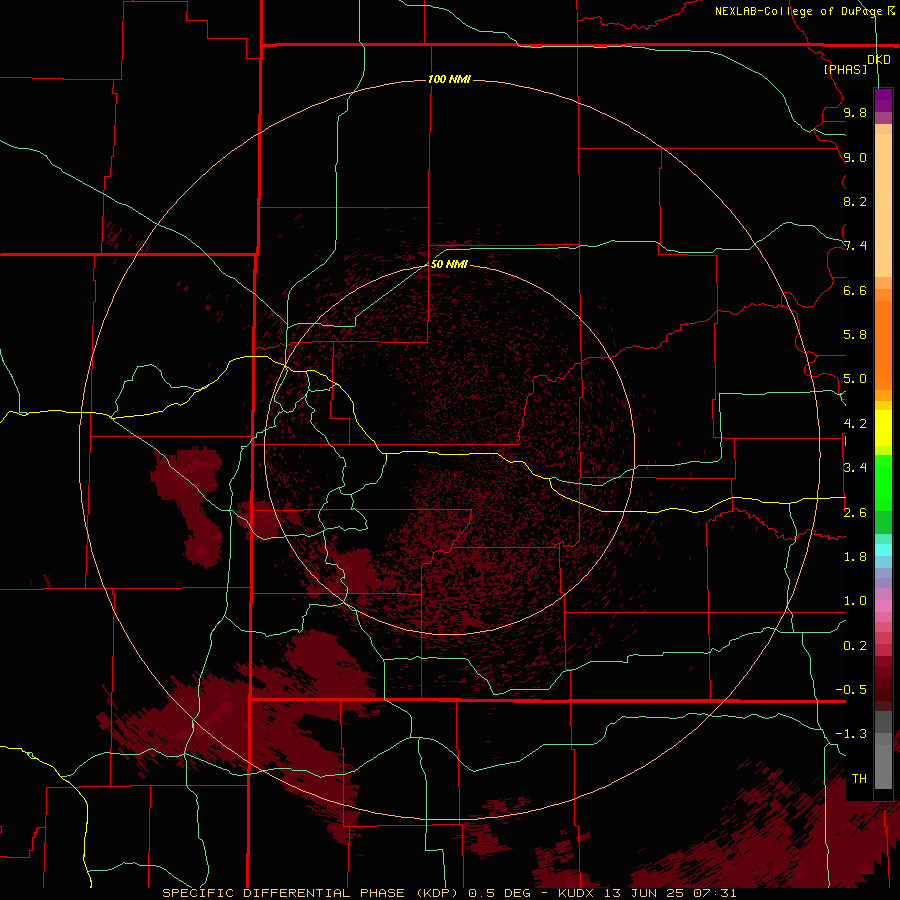This screenshot has height=900, width=900.
Task: Click the 100 NMI range ring label
Action: [x=449, y=79]
